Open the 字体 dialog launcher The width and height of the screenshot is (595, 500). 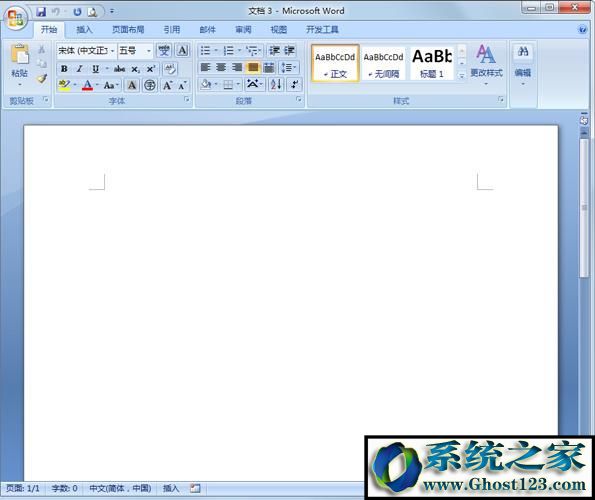pos(186,99)
